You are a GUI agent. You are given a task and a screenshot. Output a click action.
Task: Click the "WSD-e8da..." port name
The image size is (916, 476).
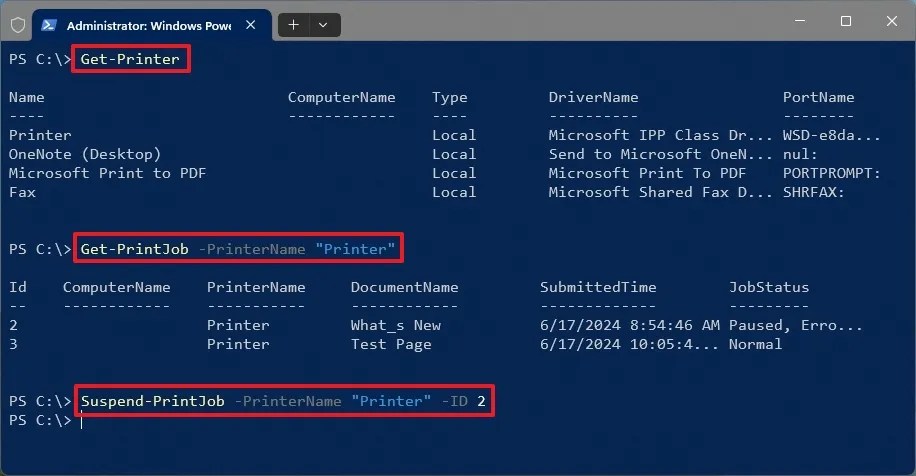coord(831,135)
